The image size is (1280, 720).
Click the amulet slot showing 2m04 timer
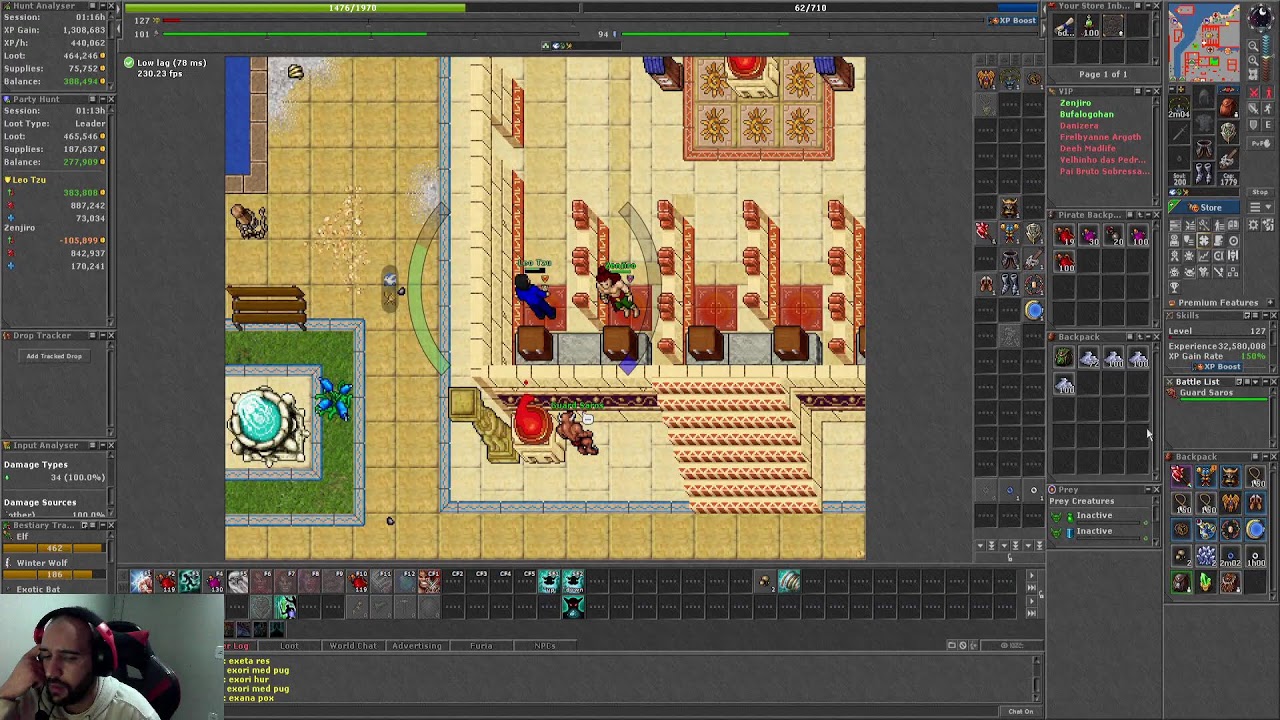tap(1179, 106)
